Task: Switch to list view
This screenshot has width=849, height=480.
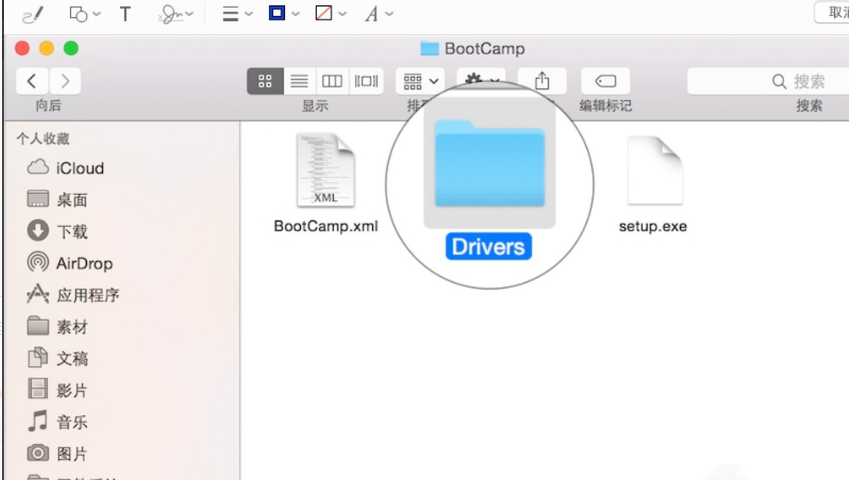Action: pyautogui.click(x=299, y=81)
